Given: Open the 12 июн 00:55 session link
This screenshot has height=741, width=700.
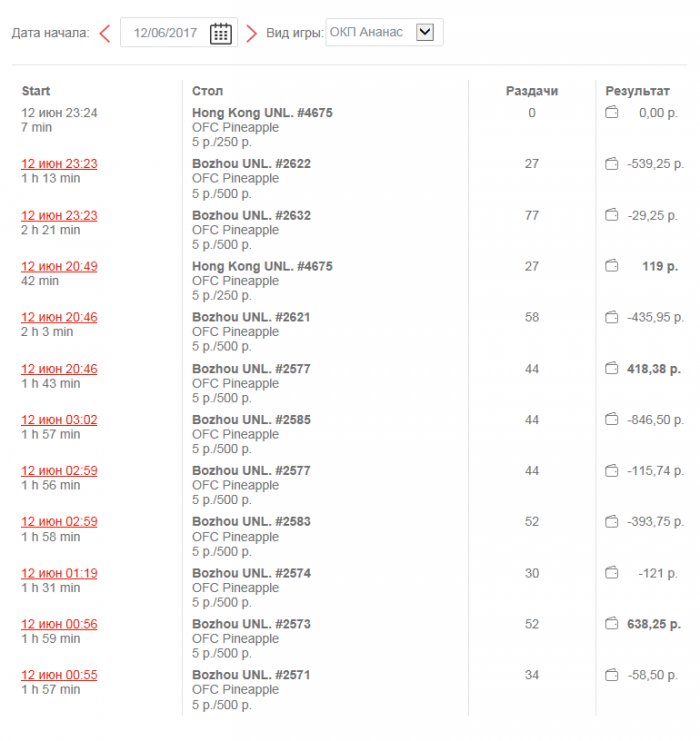Looking at the screenshot, I should click(x=59, y=675).
